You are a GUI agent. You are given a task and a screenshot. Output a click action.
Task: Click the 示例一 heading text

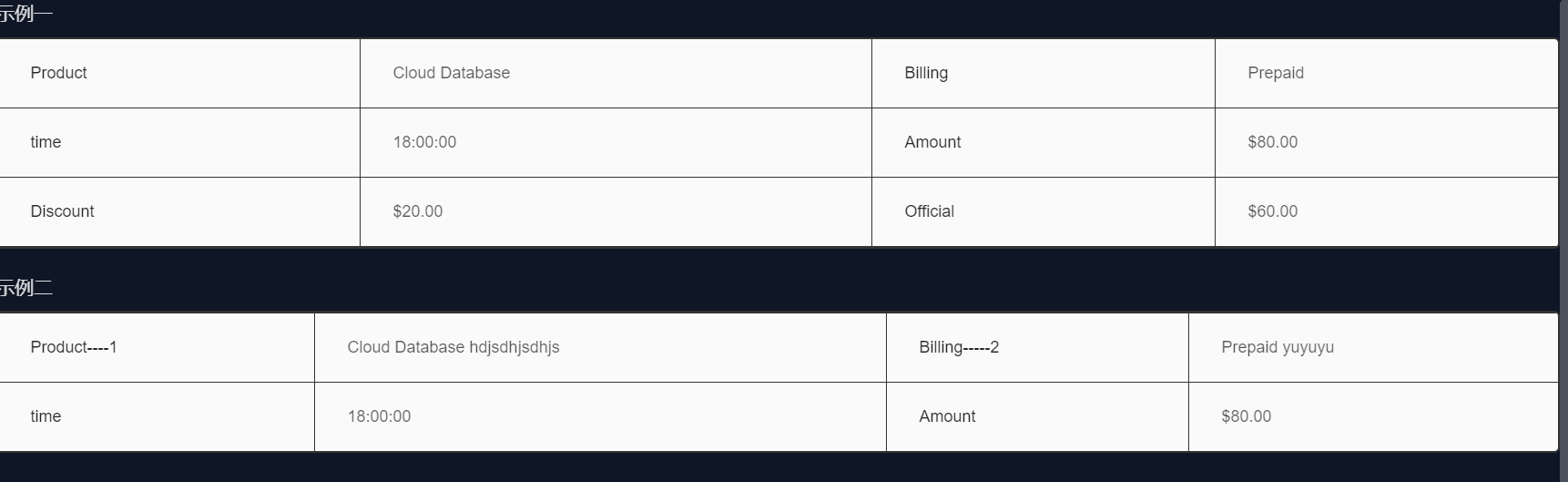(25, 14)
